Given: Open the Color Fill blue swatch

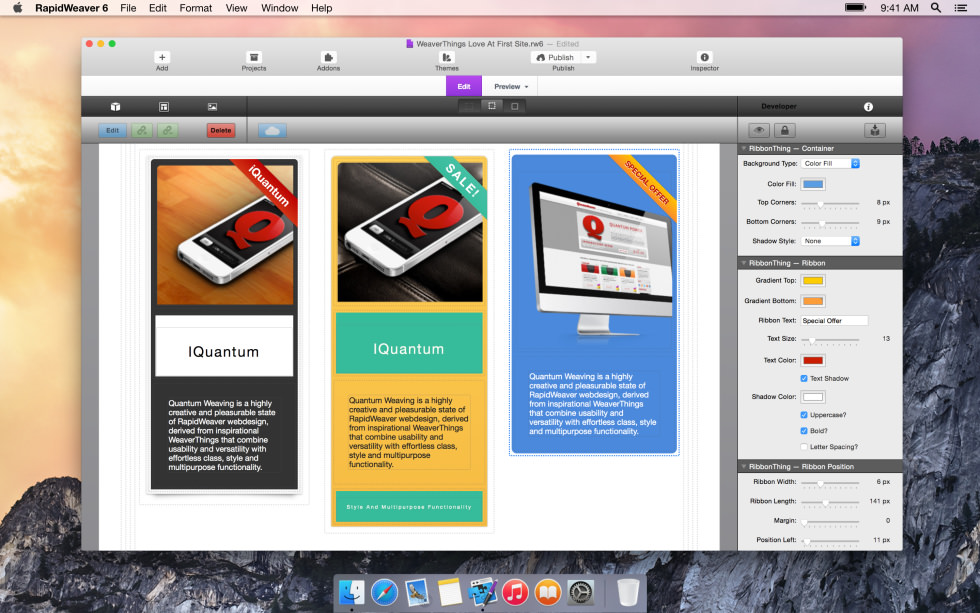Looking at the screenshot, I should tap(813, 184).
